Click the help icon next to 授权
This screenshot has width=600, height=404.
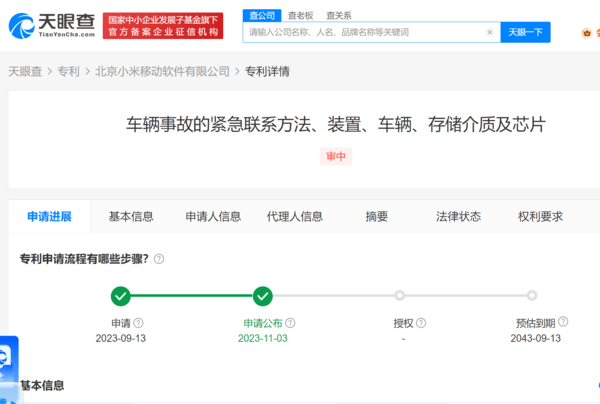pyautogui.click(x=421, y=323)
